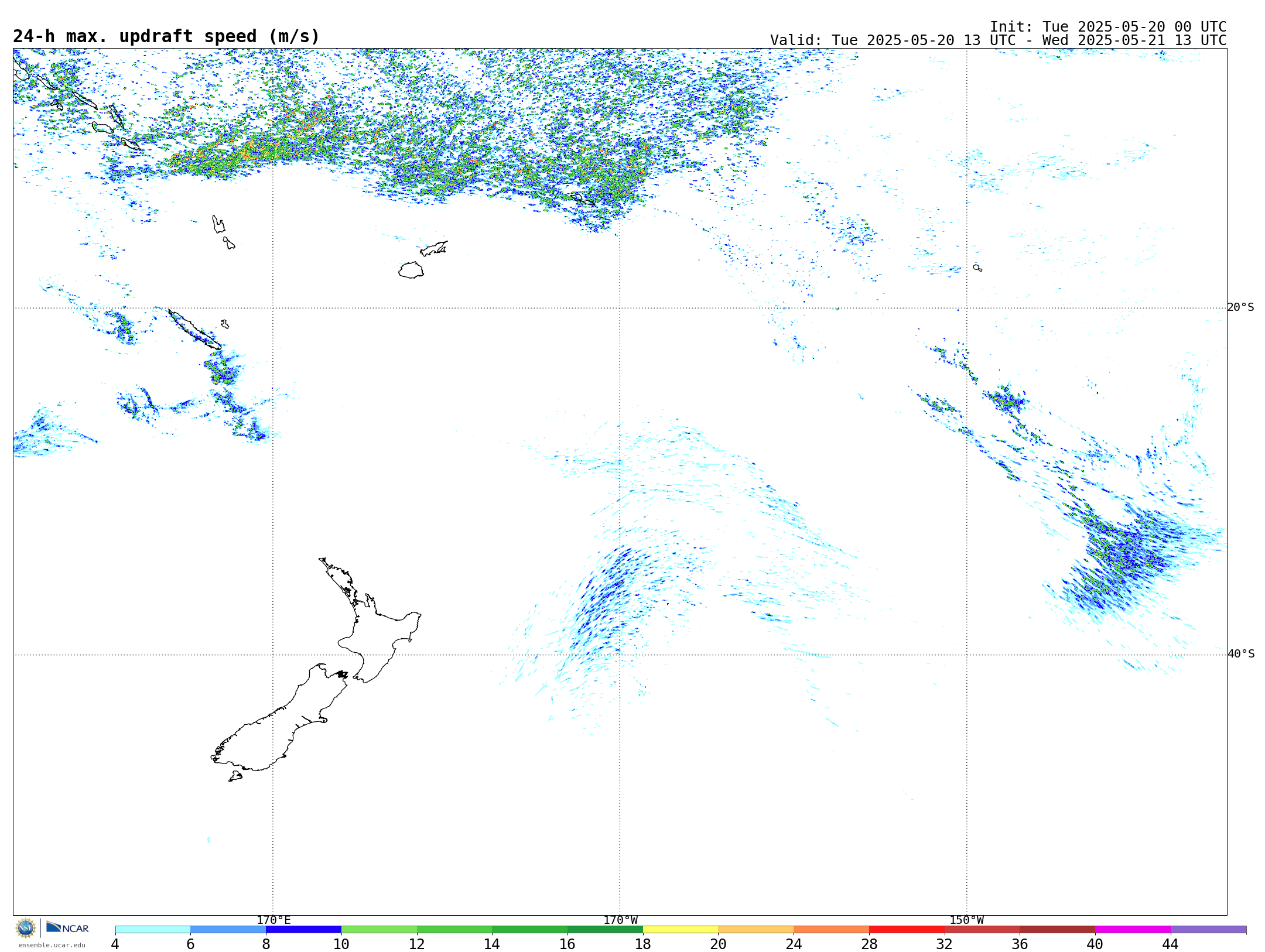This screenshot has width=1265, height=952.
Task: Select the green 12-14 colorbar segment
Action: (454, 930)
